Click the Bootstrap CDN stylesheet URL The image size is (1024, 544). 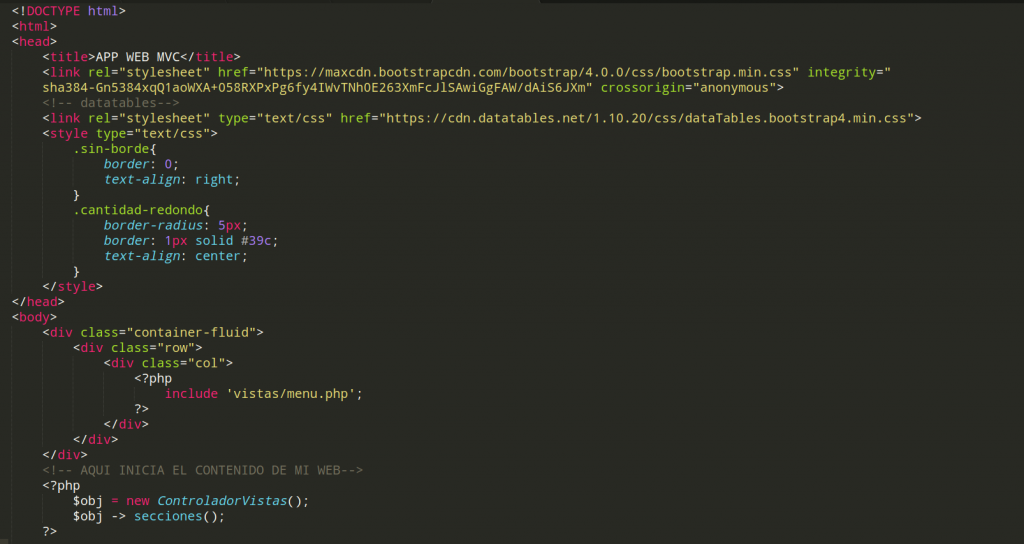point(529,72)
